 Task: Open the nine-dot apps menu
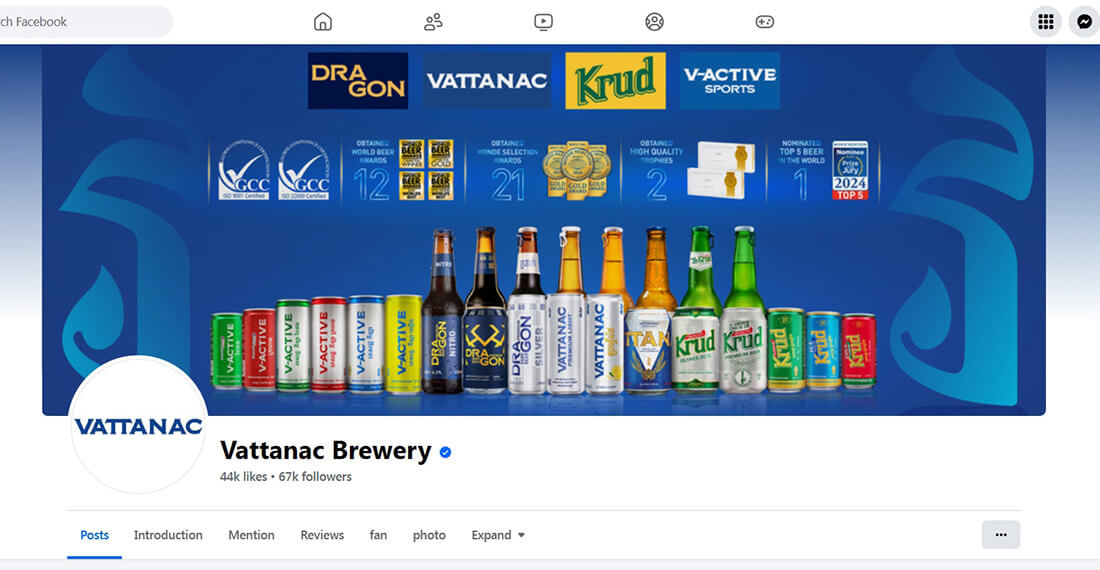tap(1045, 22)
